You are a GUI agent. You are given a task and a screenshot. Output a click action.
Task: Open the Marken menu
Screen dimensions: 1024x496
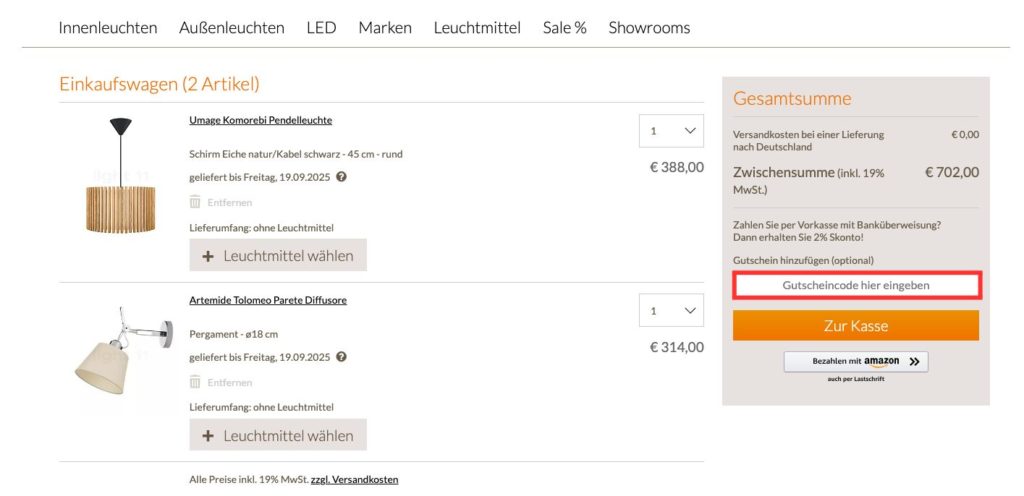[x=385, y=27]
